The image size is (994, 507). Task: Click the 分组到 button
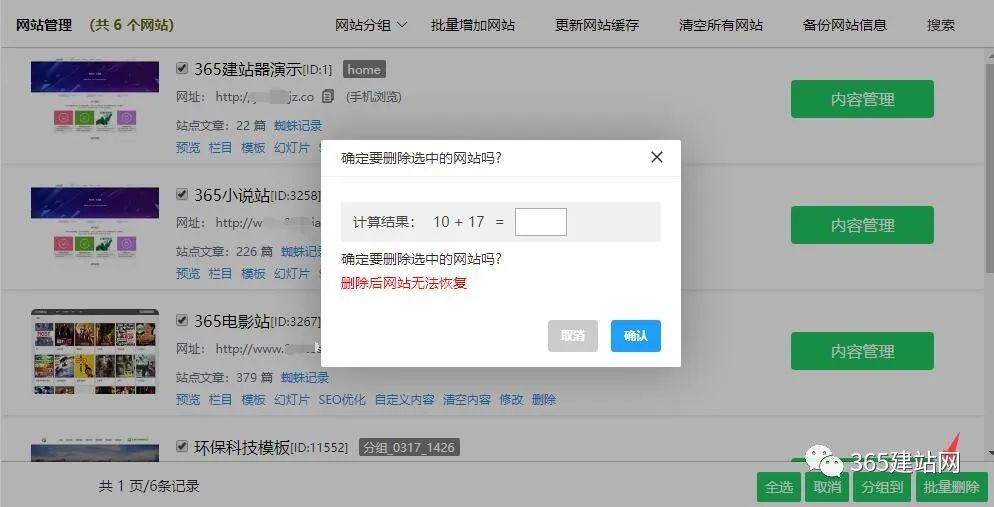[x=882, y=487]
